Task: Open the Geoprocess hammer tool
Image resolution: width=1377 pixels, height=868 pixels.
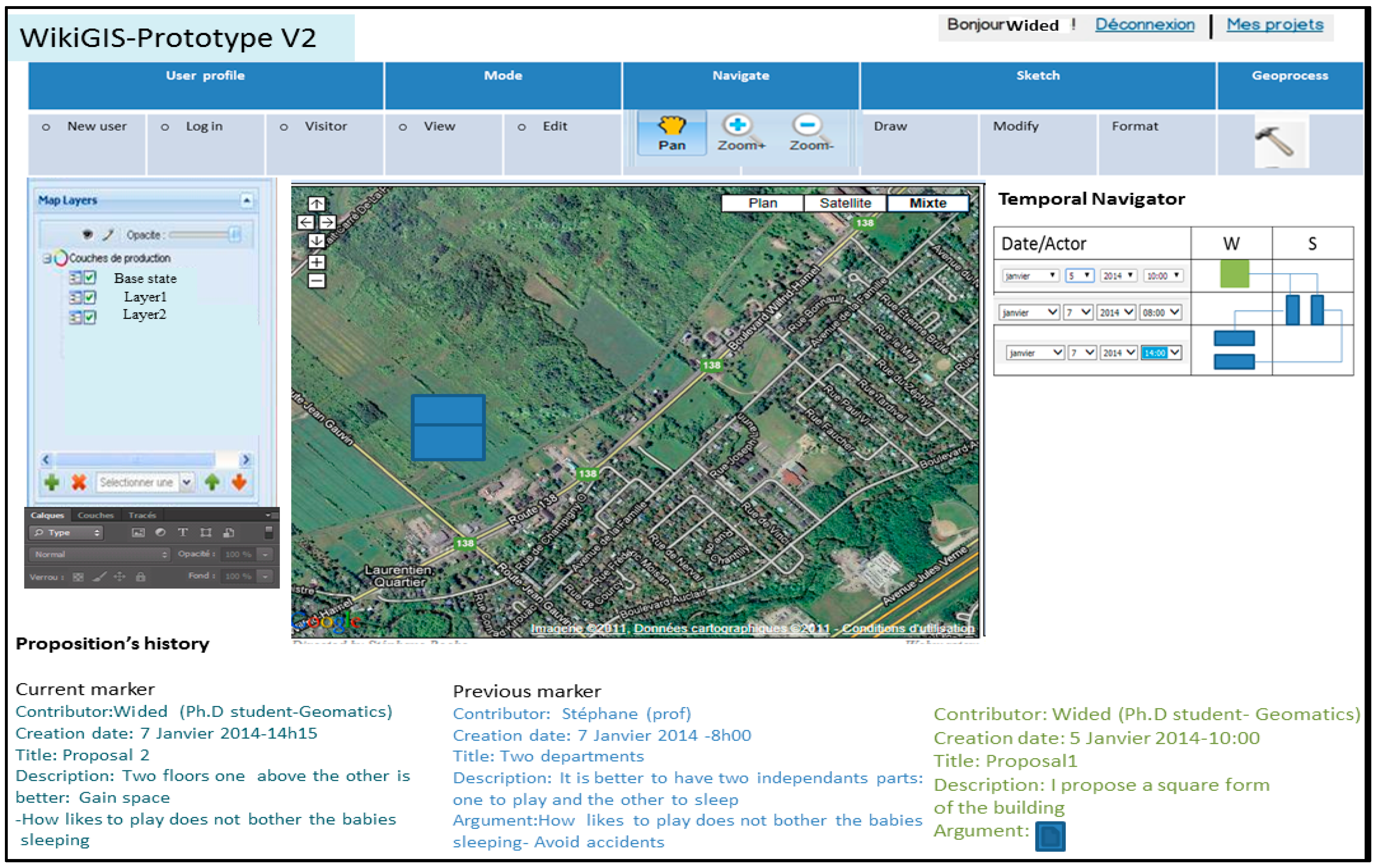Action: click(x=1275, y=141)
